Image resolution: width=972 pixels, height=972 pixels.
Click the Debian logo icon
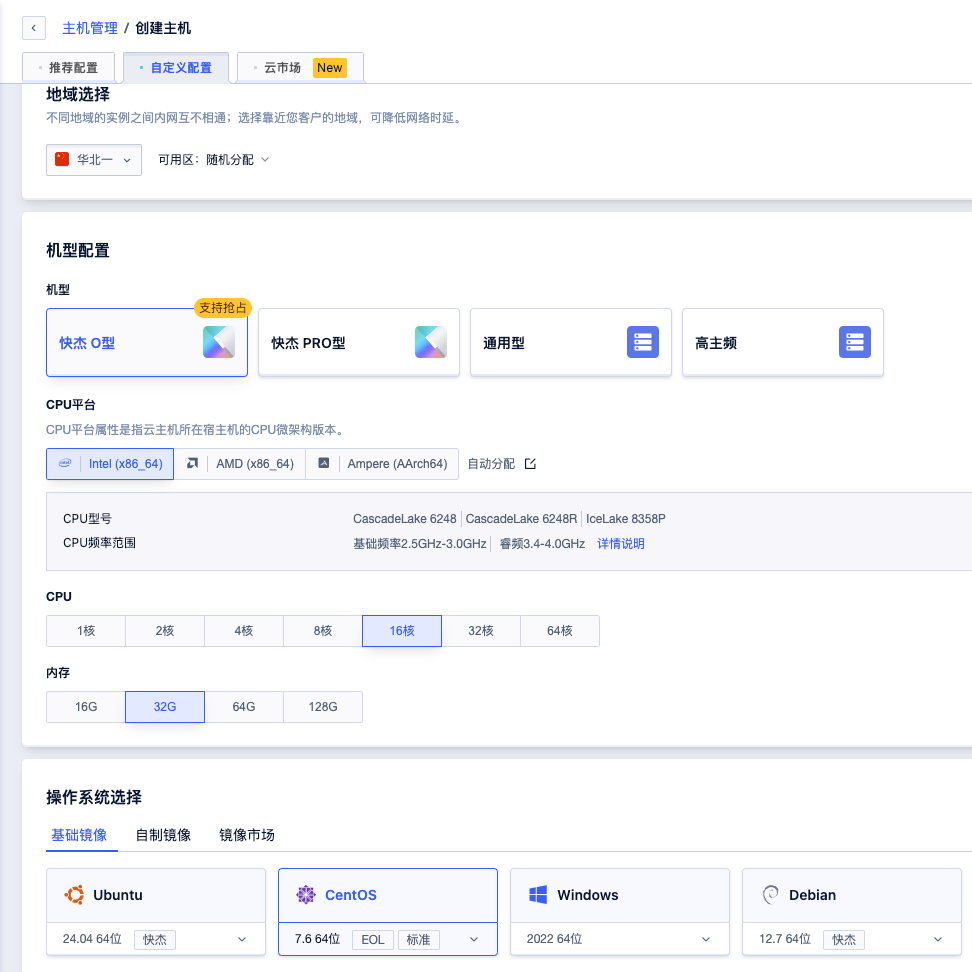point(770,895)
